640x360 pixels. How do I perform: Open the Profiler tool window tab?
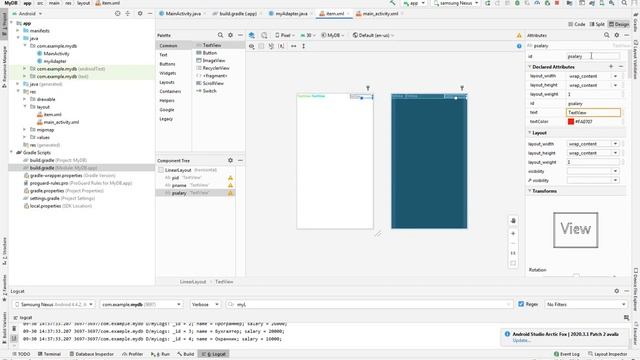133,354
